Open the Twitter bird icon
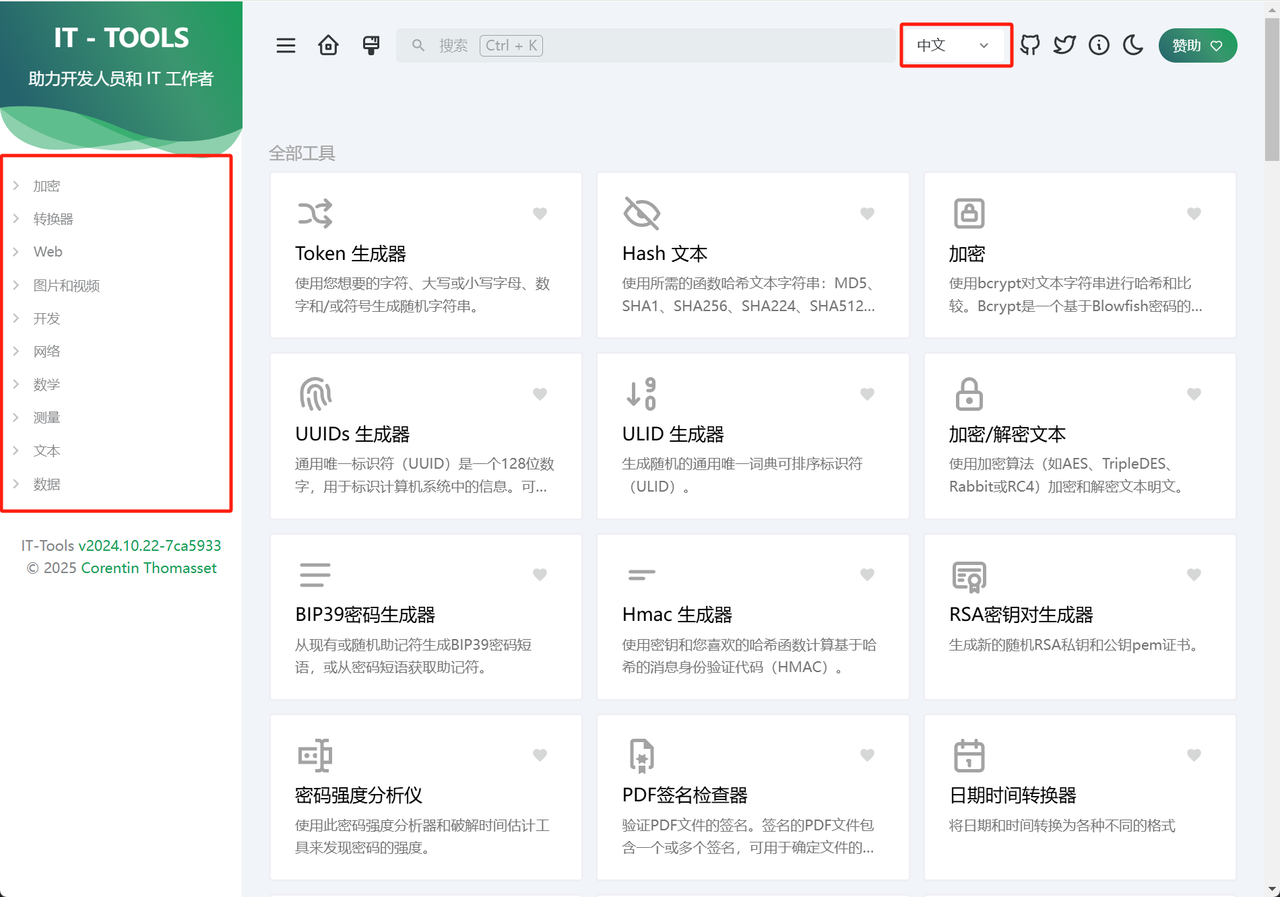The width and height of the screenshot is (1280, 897). (1064, 45)
